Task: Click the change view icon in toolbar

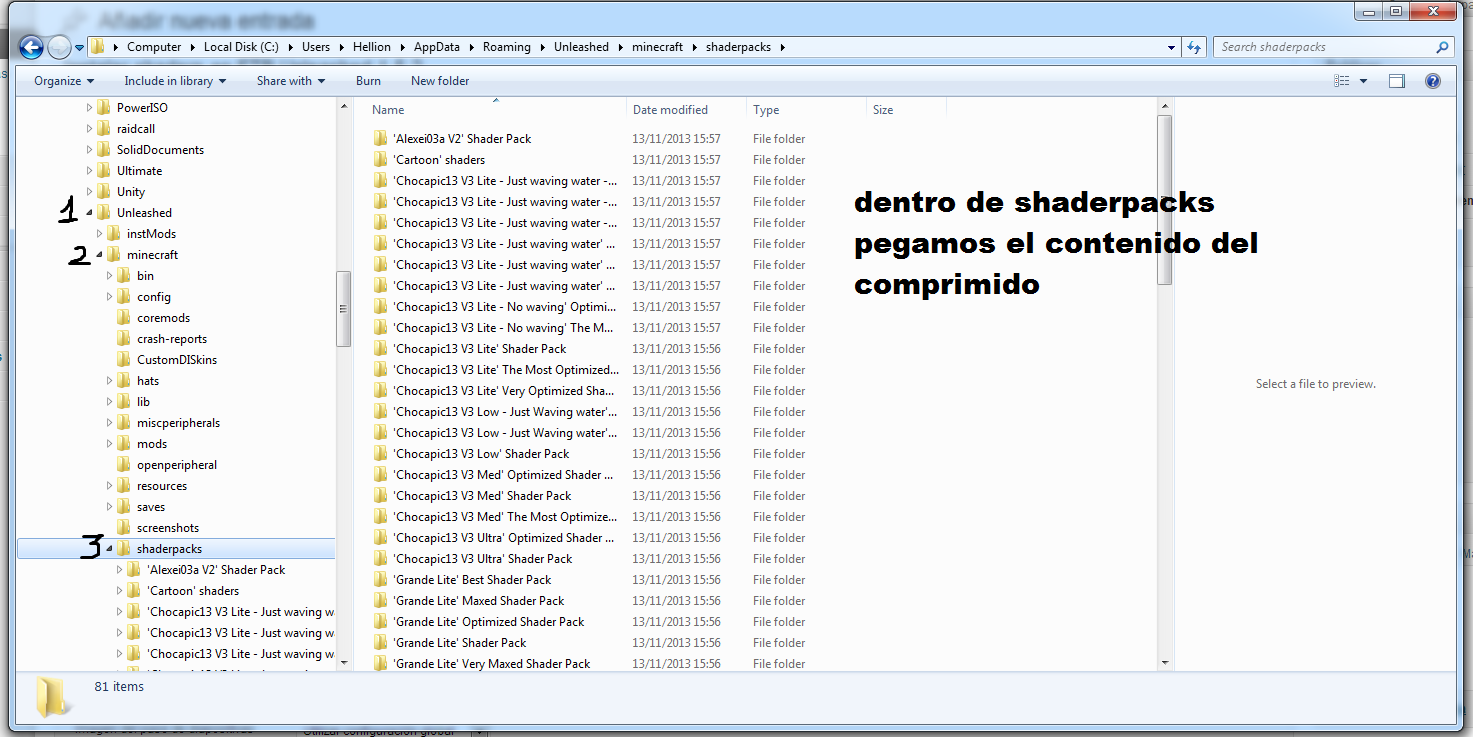Action: (1343, 81)
